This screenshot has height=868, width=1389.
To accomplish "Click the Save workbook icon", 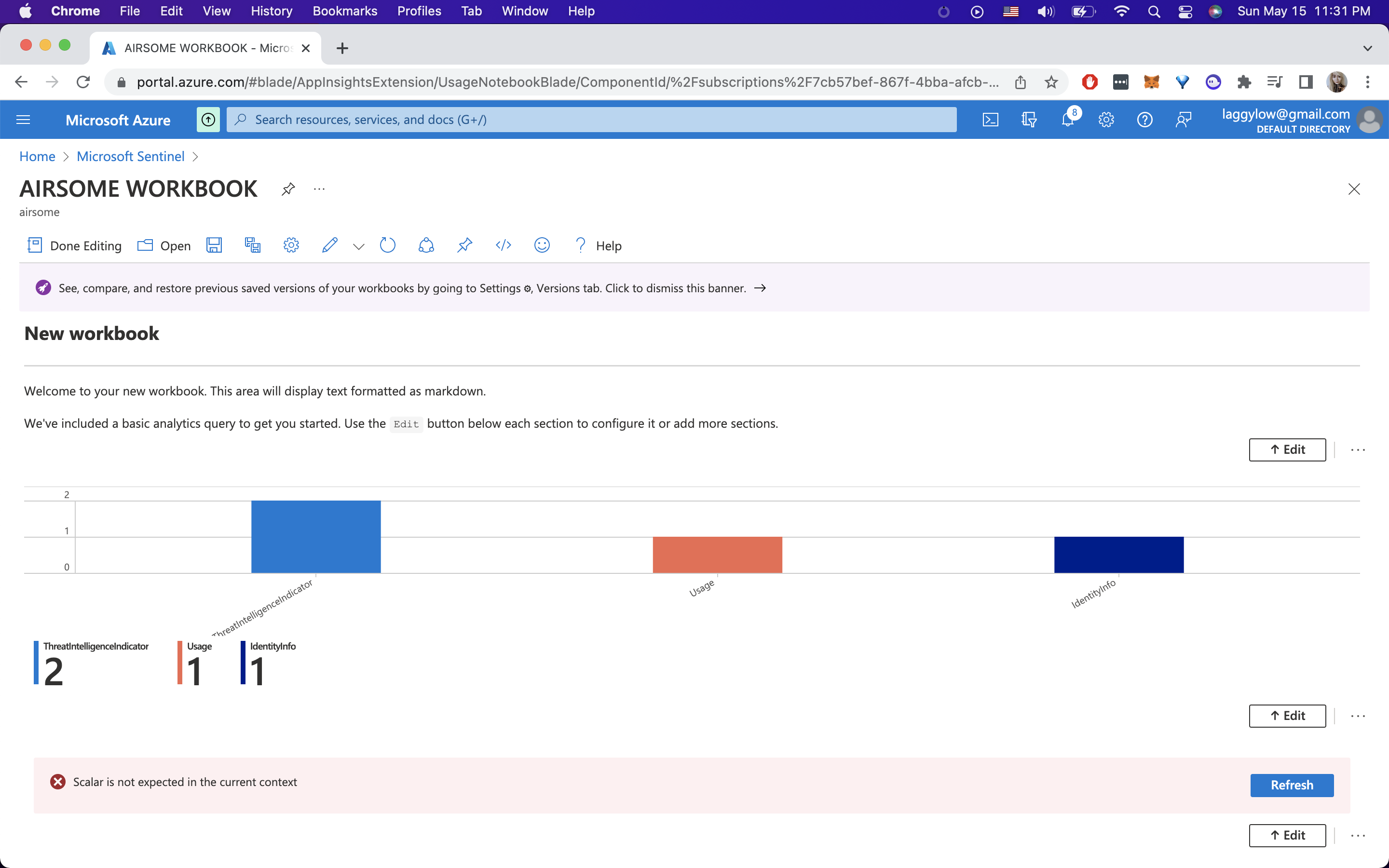I will pos(214,246).
